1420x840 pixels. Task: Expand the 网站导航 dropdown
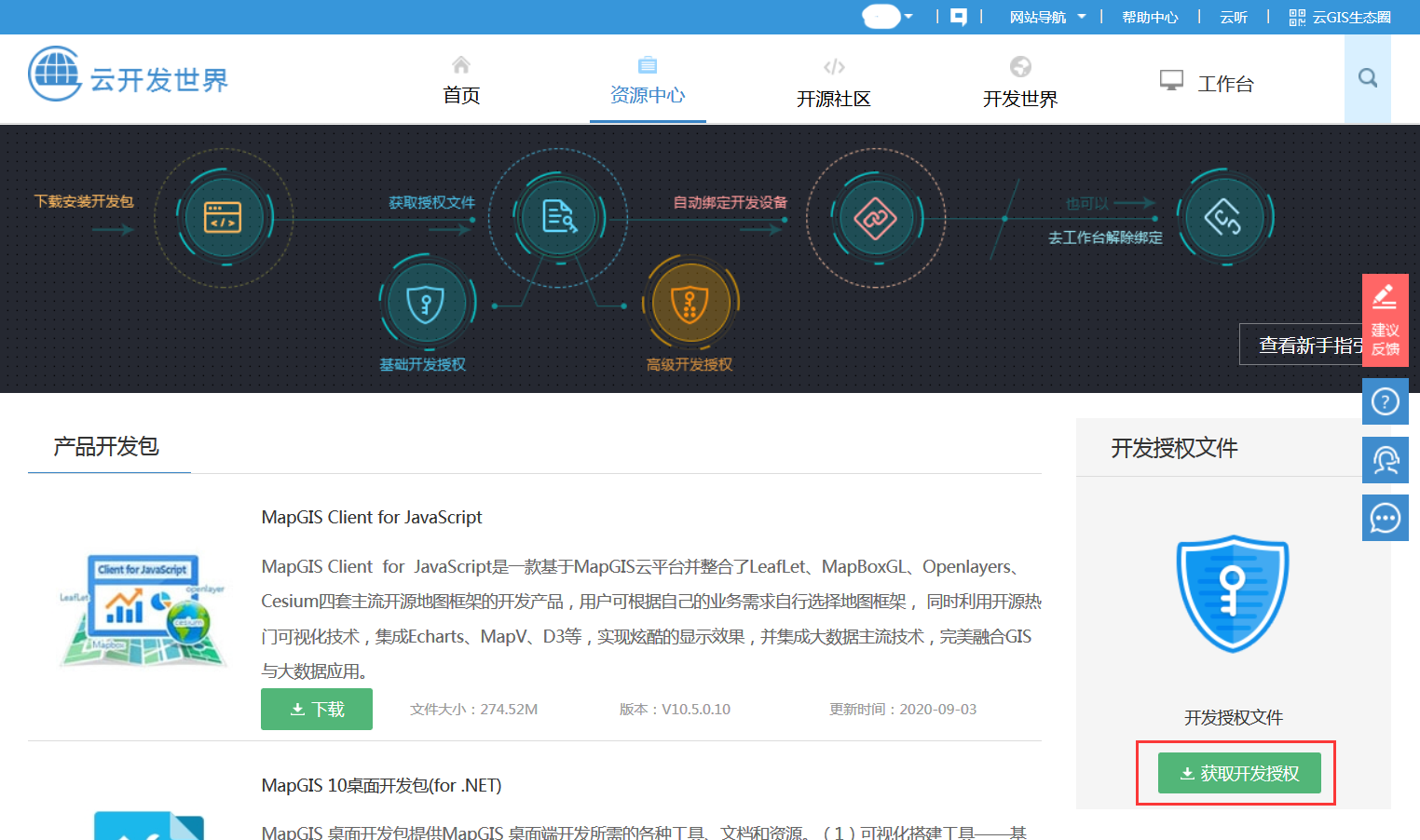1047,17
